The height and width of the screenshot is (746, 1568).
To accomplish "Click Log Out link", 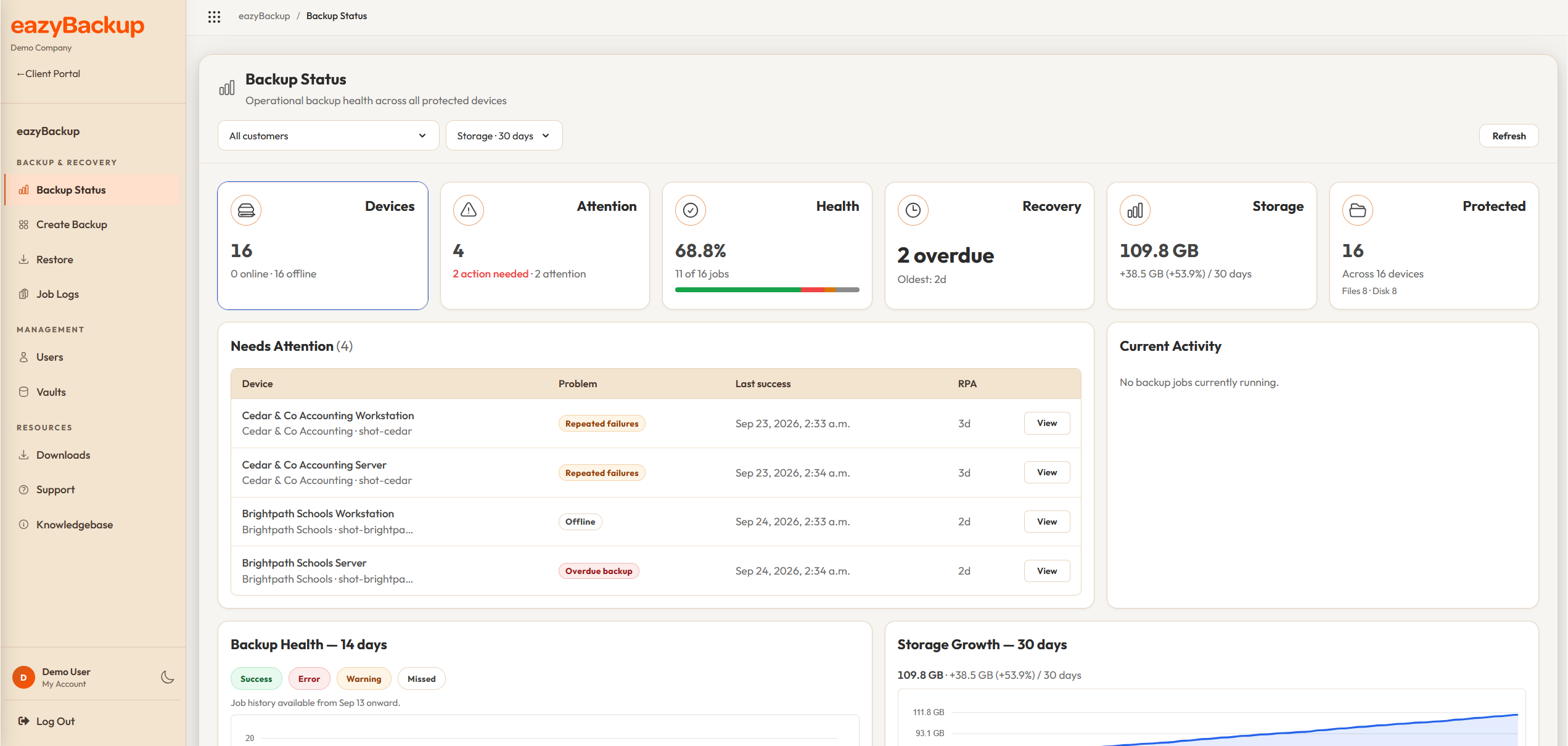I will tap(55, 721).
